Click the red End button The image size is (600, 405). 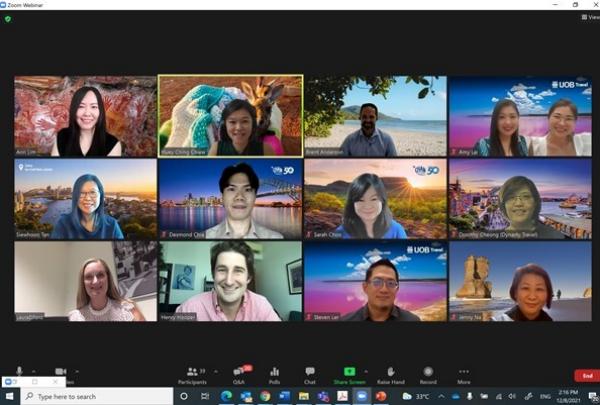point(587,376)
